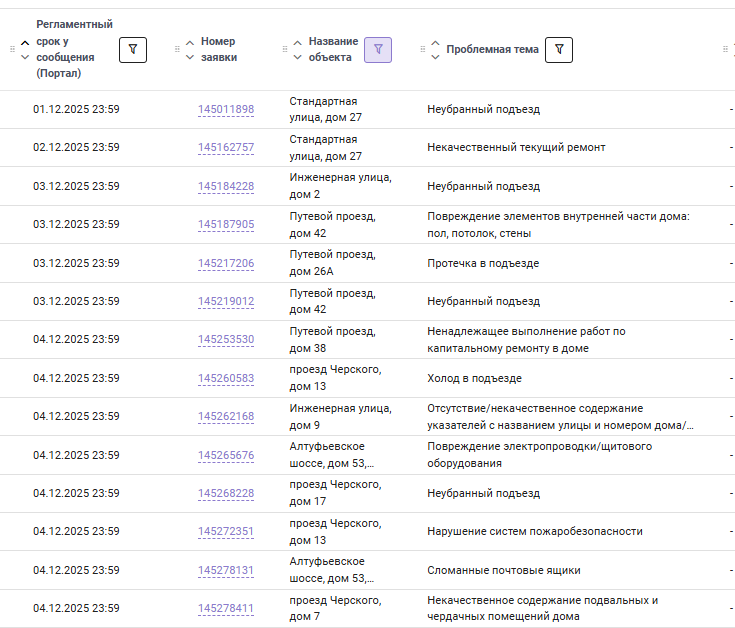Open filter for Регламентный срок column
This screenshot has height=628, width=735.
133,50
